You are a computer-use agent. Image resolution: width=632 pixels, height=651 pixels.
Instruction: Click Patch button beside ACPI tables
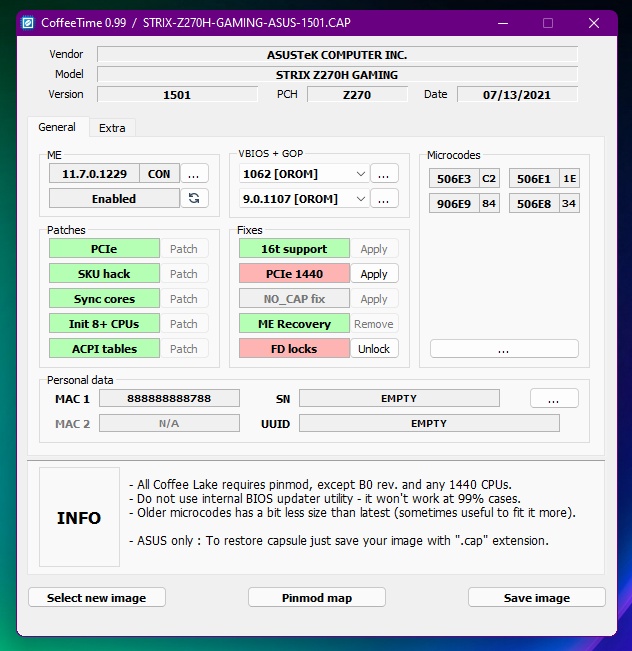point(184,348)
